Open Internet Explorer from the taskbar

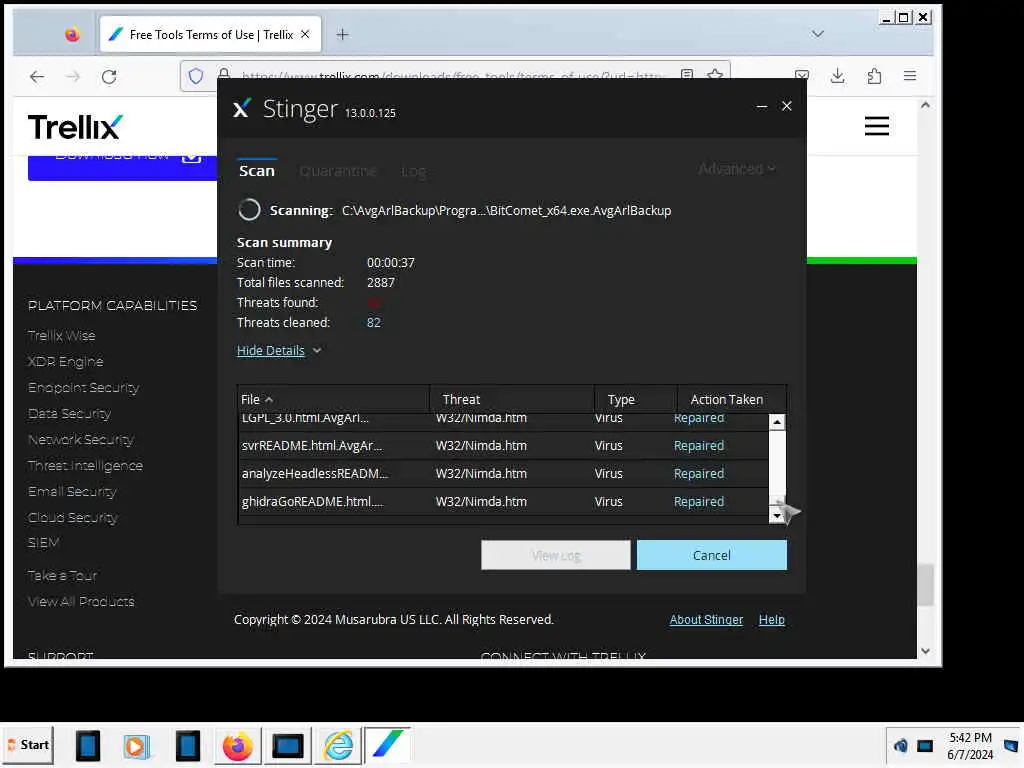338,746
